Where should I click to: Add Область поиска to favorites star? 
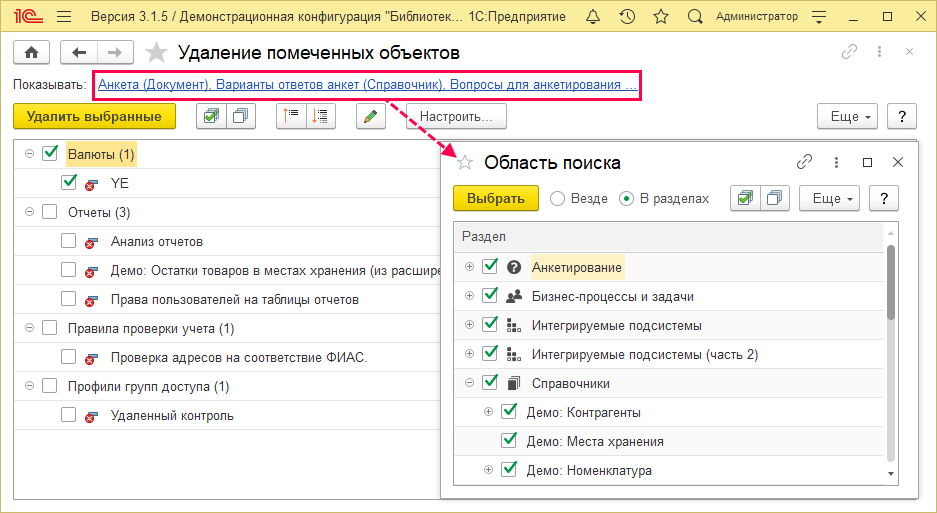click(x=465, y=162)
